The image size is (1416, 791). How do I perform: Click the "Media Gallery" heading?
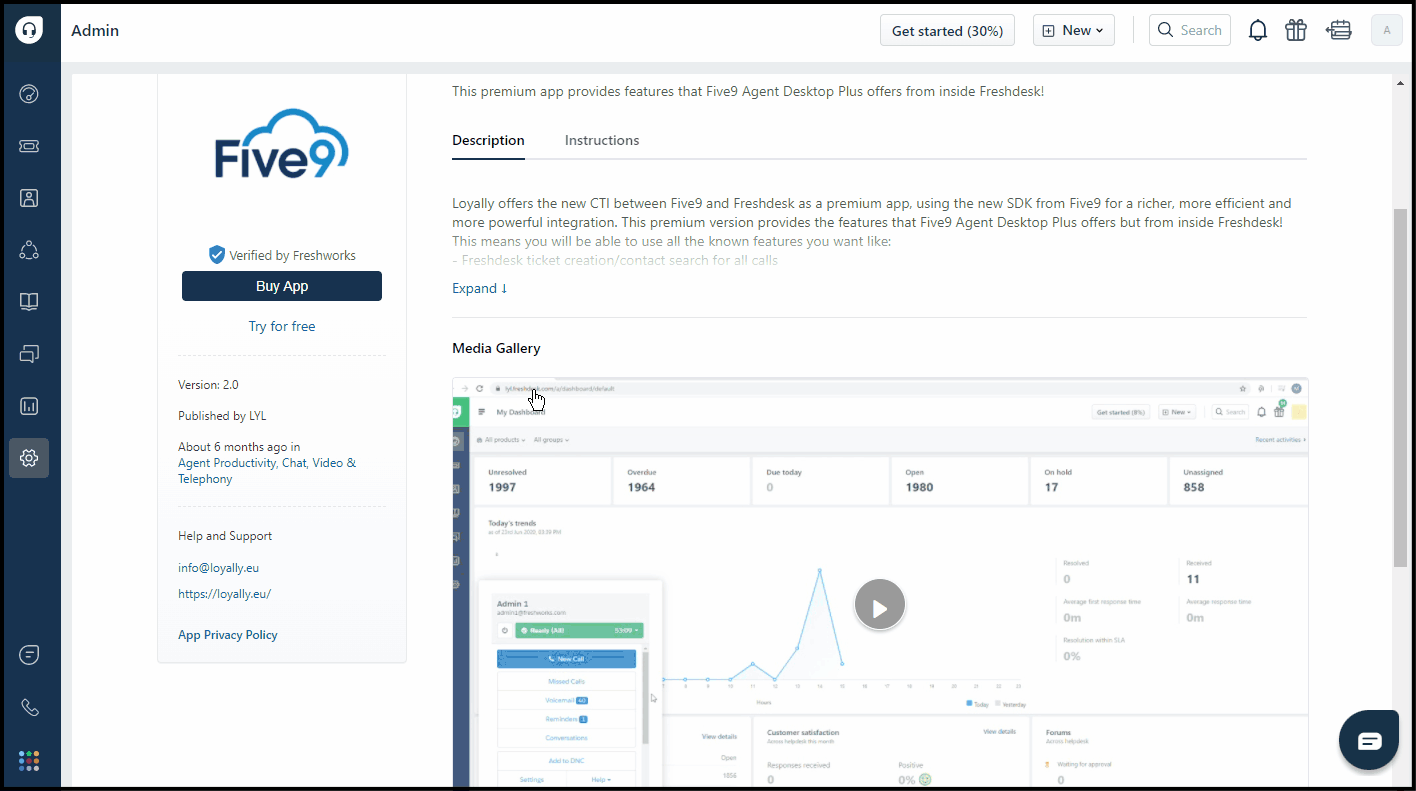496,349
